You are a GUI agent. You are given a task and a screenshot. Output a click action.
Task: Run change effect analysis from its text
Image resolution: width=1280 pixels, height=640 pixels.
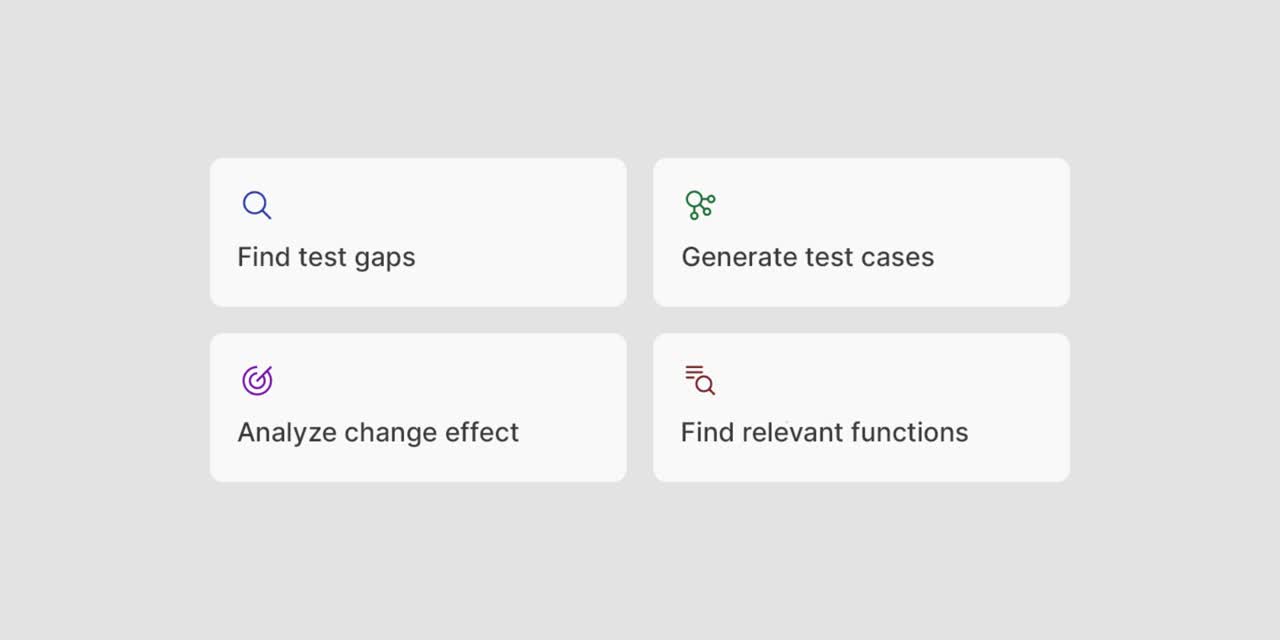tap(378, 432)
